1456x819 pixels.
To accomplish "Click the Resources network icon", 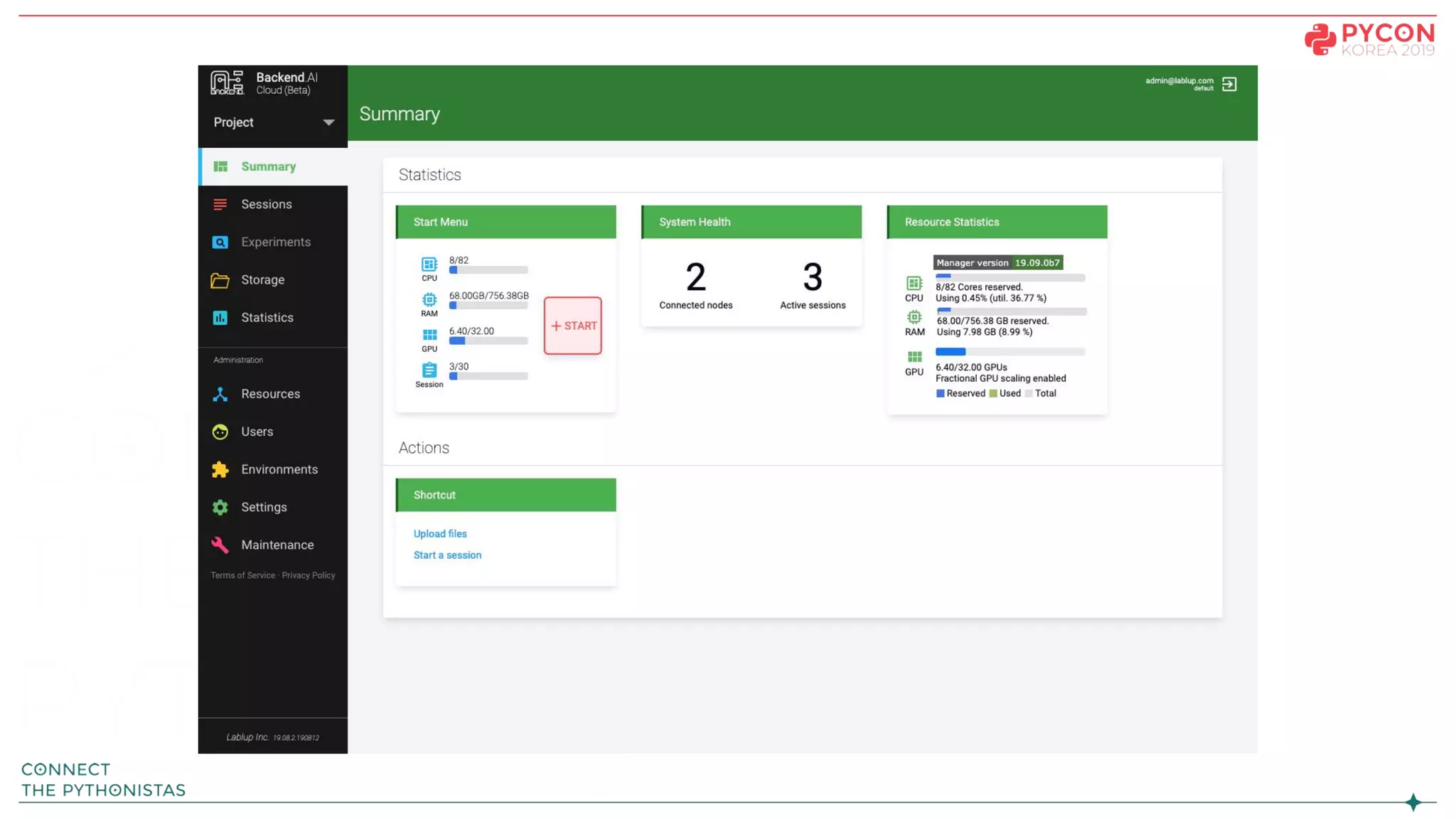I will pyautogui.click(x=220, y=394).
